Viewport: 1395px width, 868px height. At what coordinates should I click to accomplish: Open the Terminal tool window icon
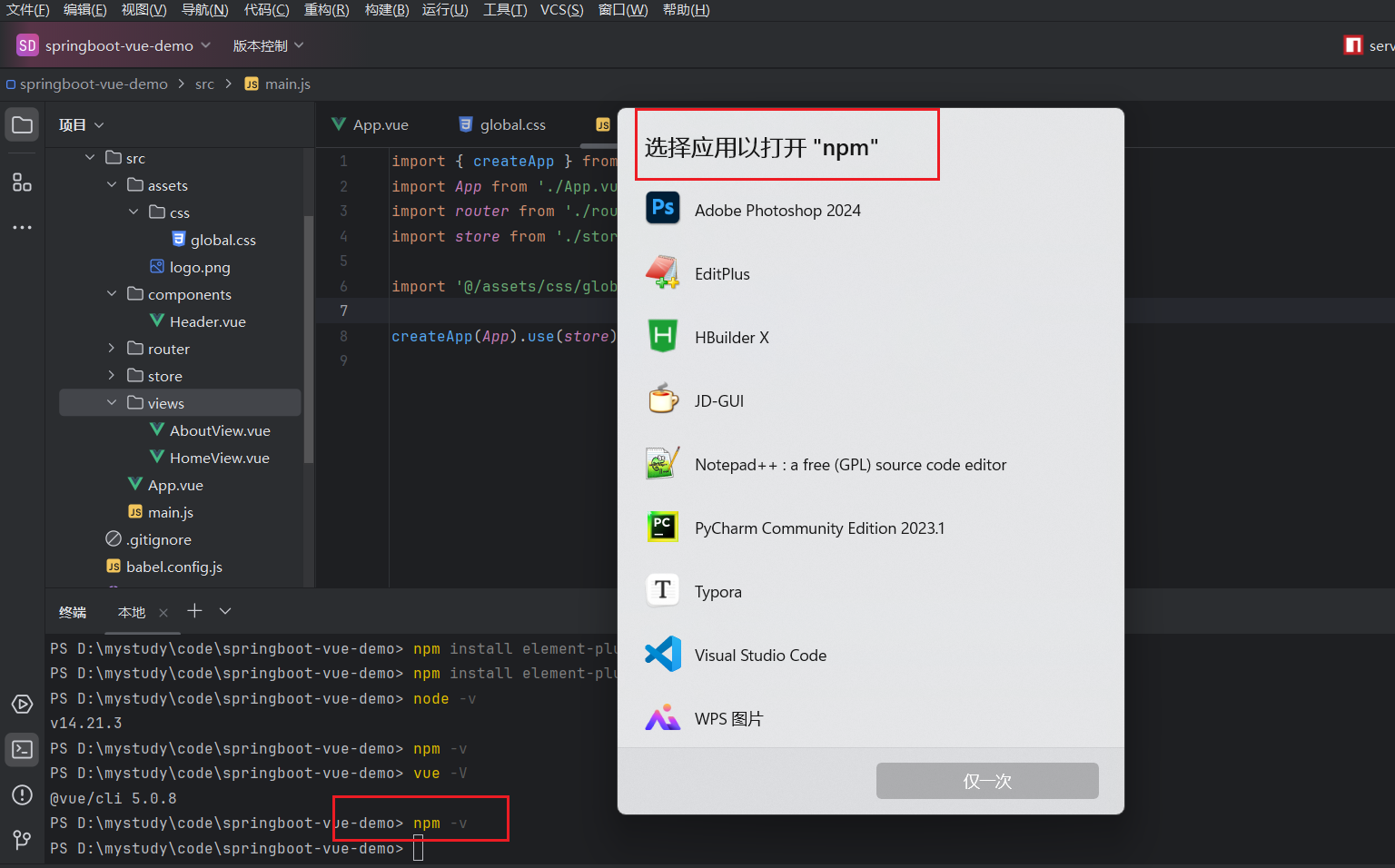22,750
